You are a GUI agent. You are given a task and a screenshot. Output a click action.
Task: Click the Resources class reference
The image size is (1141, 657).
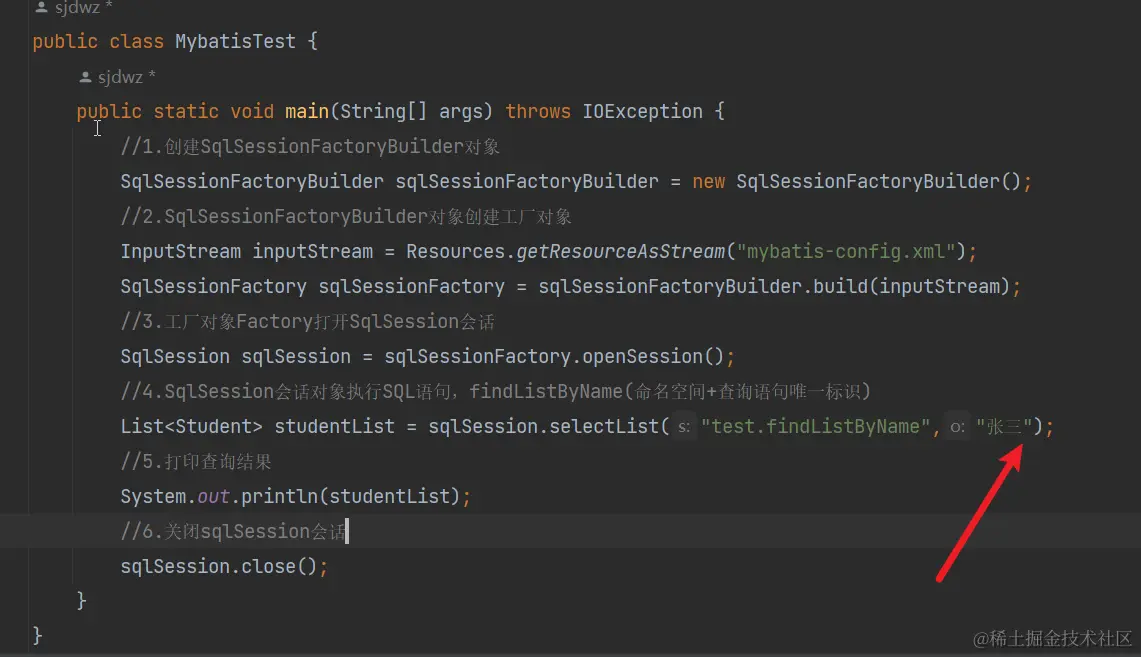pos(456,252)
